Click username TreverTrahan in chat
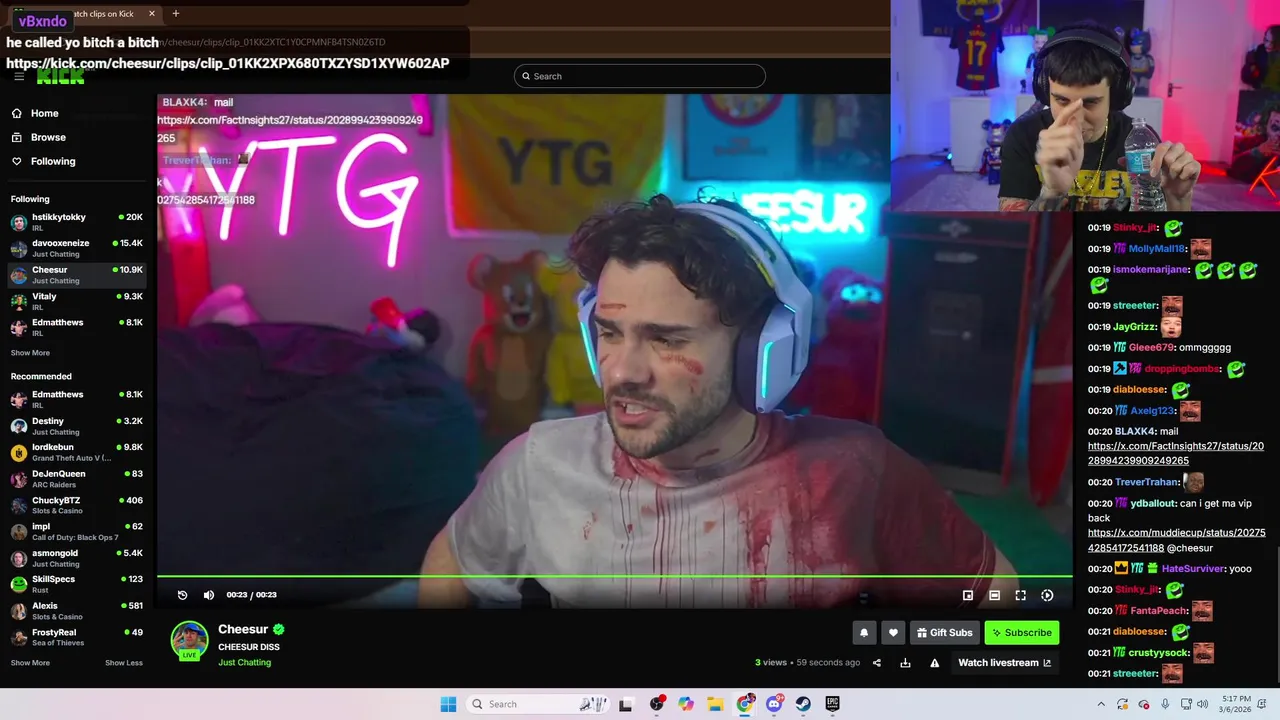1280x720 pixels. [x=1147, y=482]
